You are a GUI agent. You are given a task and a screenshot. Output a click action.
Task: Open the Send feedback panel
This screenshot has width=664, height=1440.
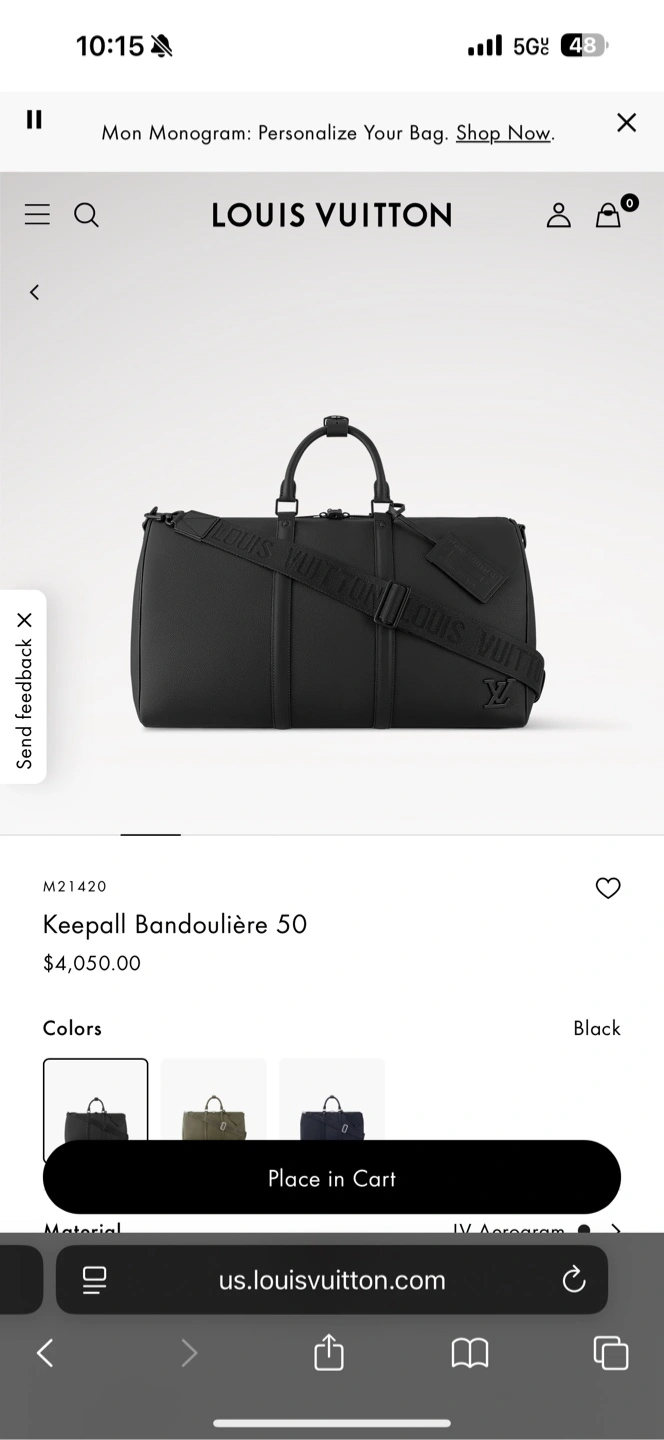tap(25, 704)
